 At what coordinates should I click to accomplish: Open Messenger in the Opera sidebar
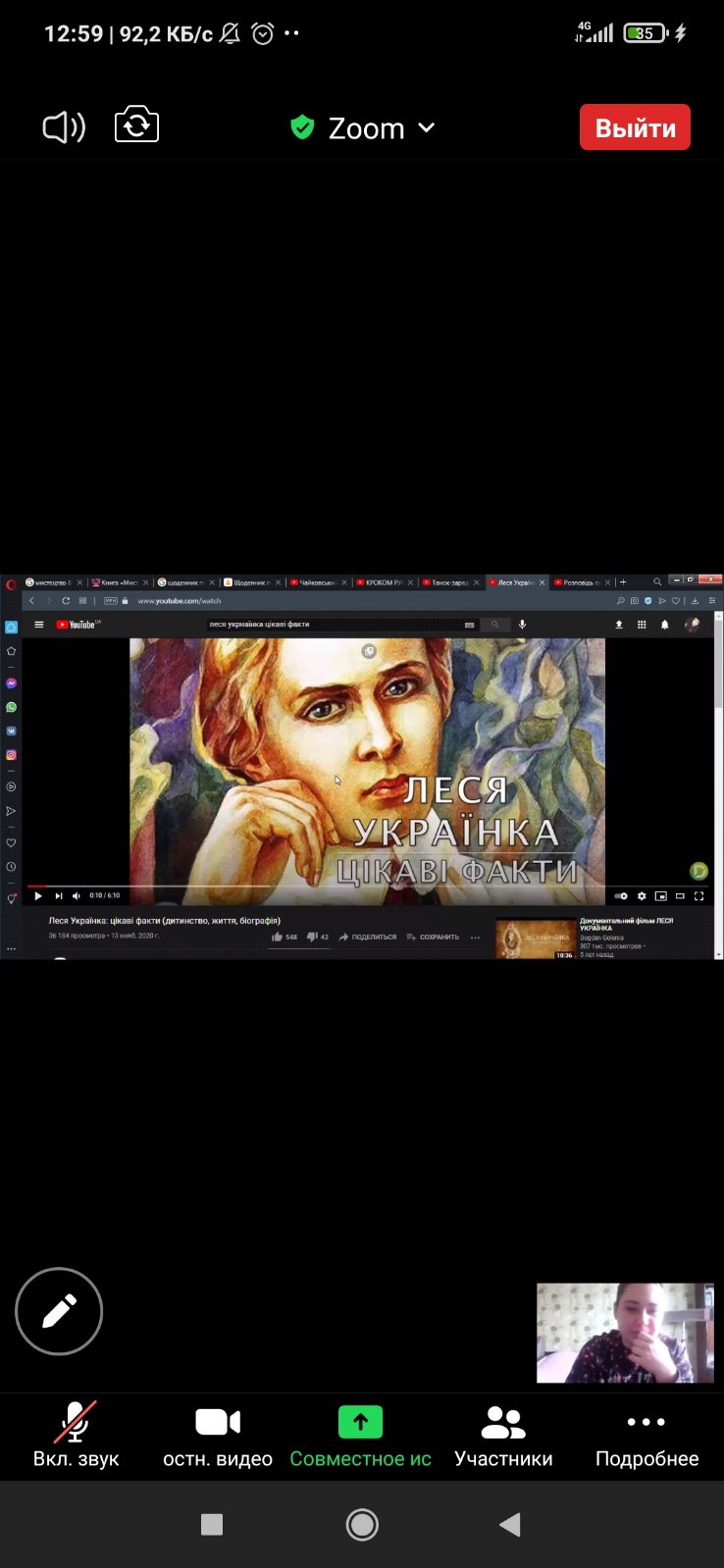11,683
